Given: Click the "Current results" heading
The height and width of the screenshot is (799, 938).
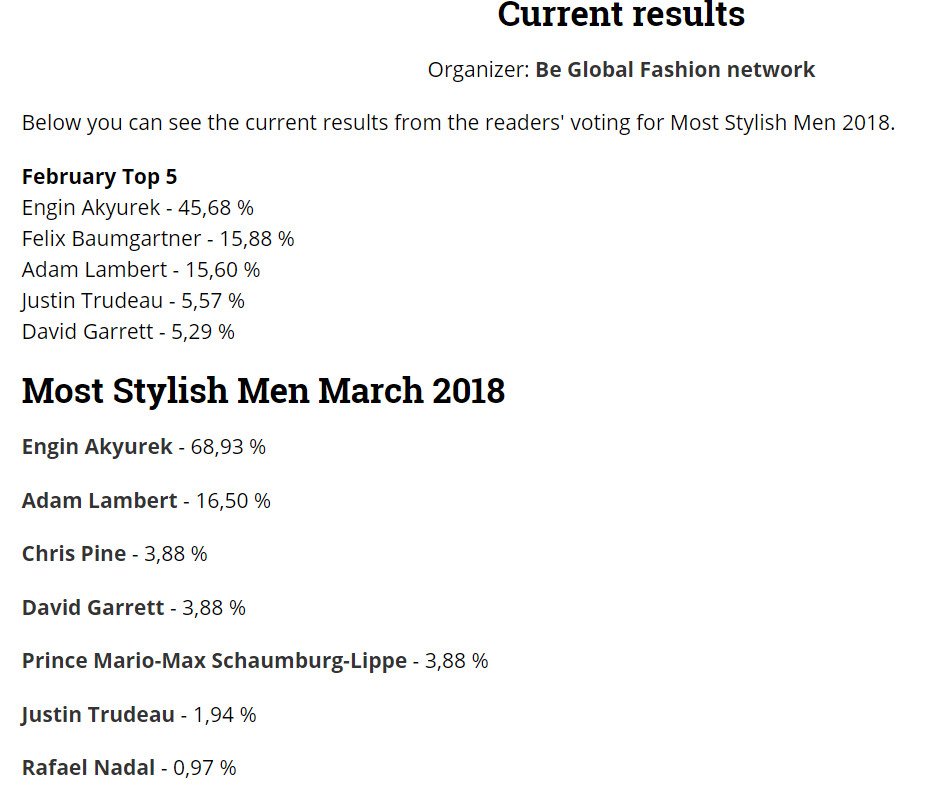Looking at the screenshot, I should point(621,15).
